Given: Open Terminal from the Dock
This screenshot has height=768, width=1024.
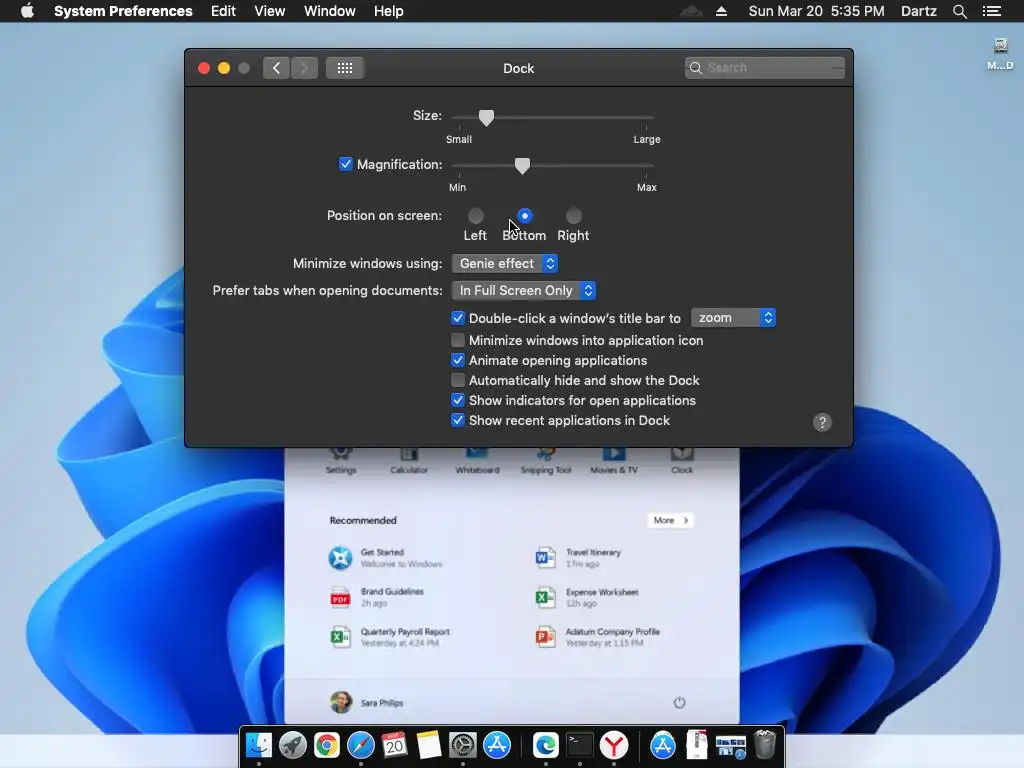Looking at the screenshot, I should click(x=579, y=745).
